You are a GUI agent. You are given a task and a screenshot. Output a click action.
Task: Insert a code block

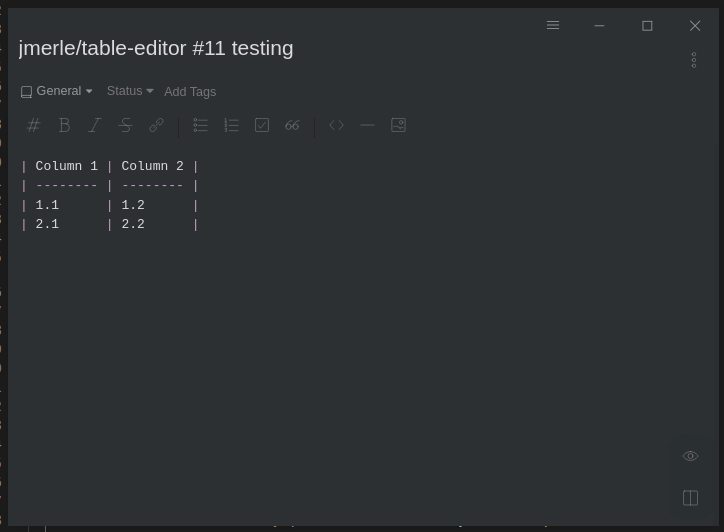tap(337, 125)
